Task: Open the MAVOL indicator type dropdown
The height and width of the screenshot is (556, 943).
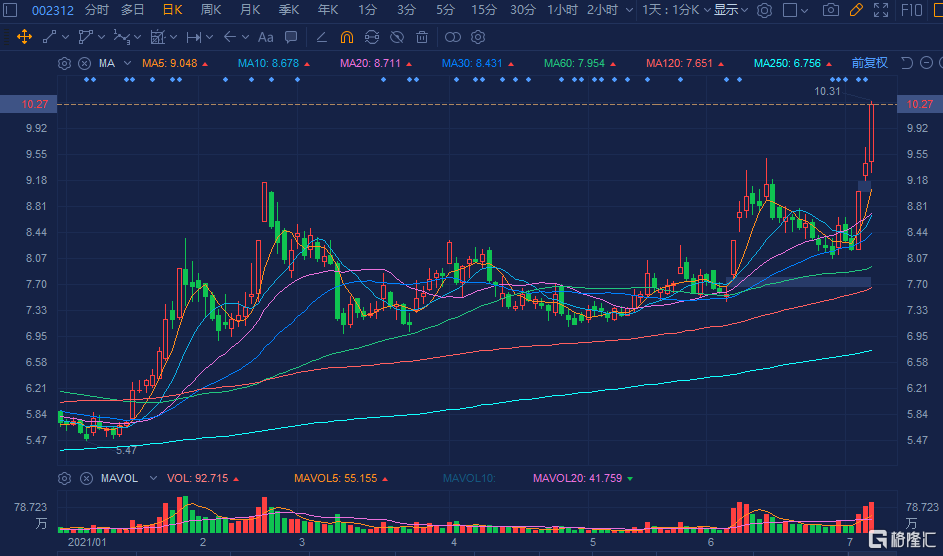Action: (153, 478)
